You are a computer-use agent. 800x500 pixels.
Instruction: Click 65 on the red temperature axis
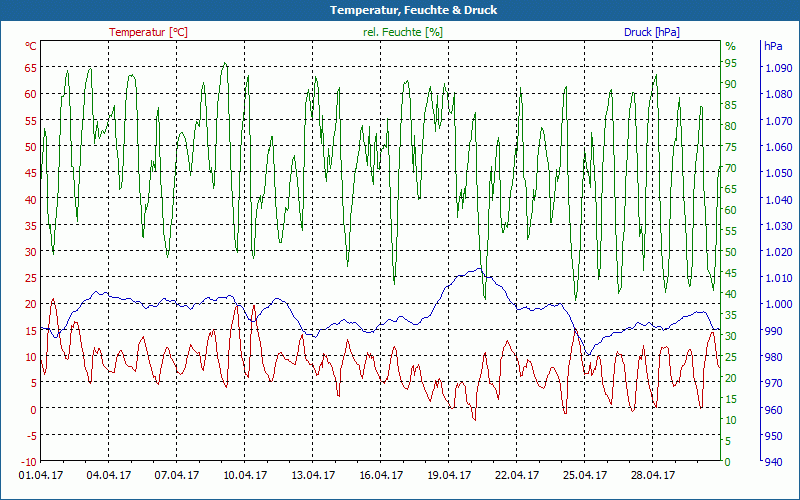click(x=31, y=67)
